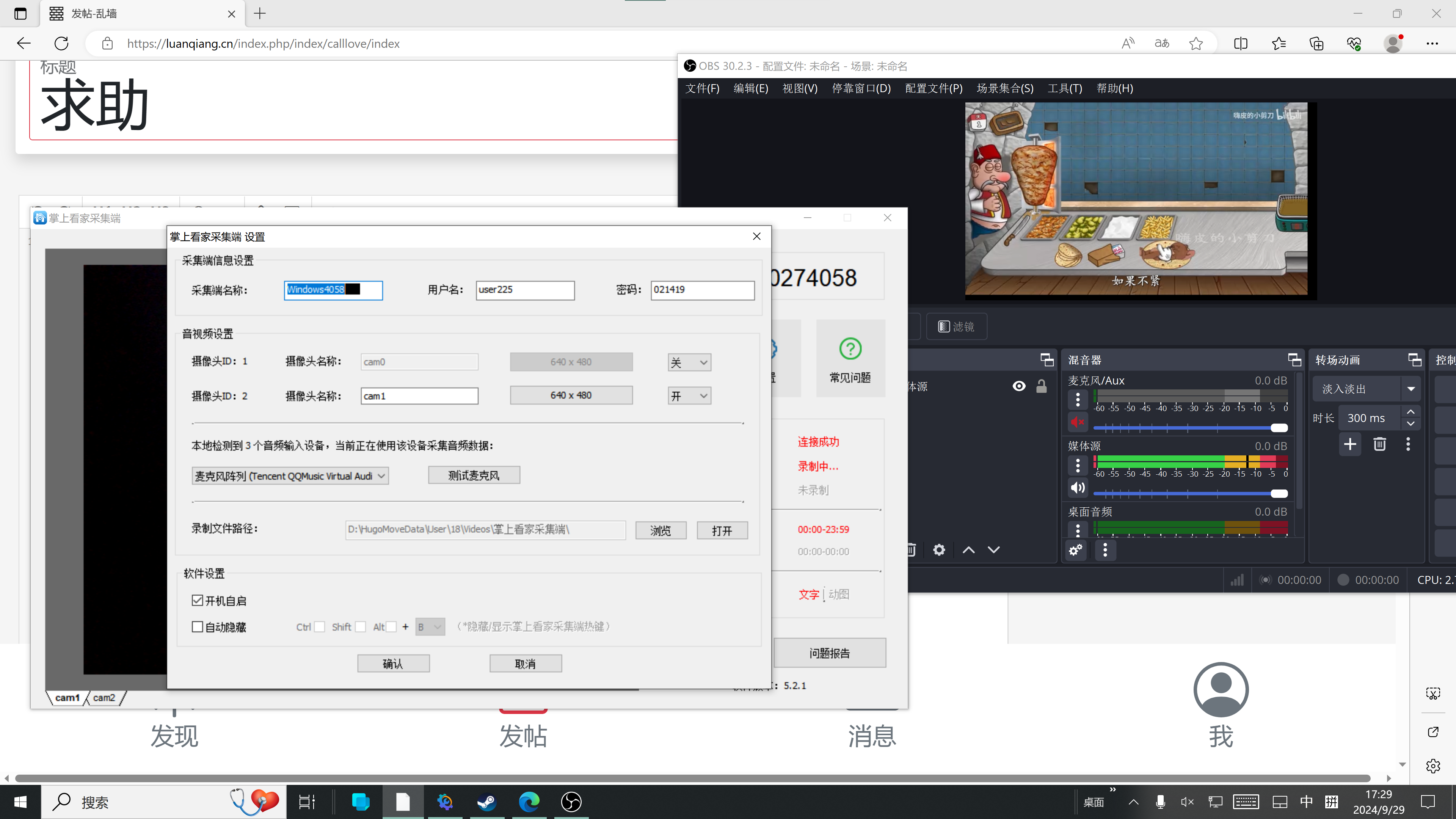
Task: Expand the microphone device dropdown
Action: pyautogui.click(x=290, y=476)
